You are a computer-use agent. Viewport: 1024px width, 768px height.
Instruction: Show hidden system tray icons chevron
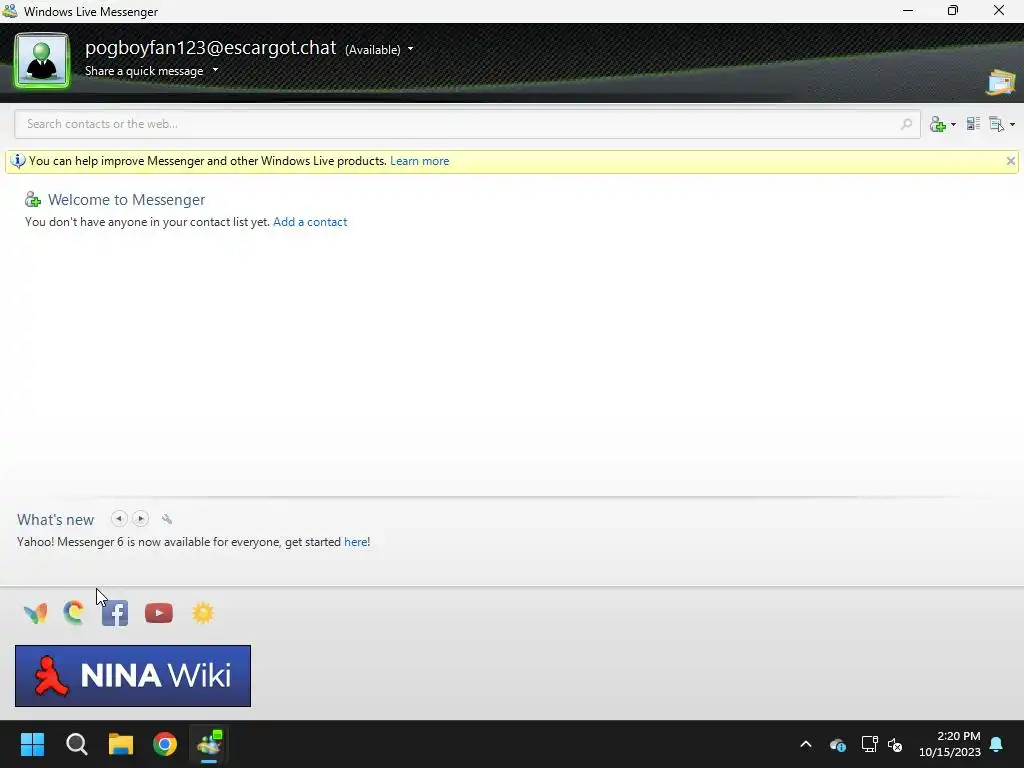point(806,744)
